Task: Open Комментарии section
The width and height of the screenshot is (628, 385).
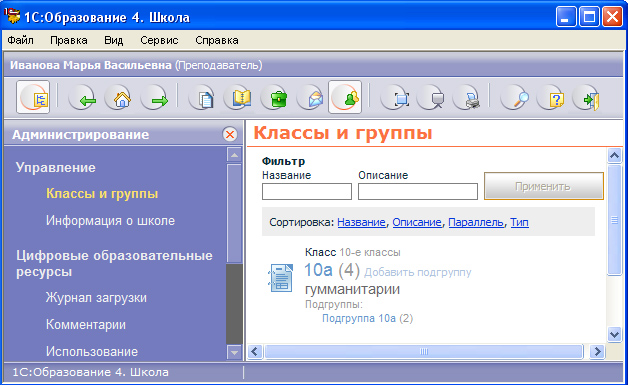Action: point(86,325)
